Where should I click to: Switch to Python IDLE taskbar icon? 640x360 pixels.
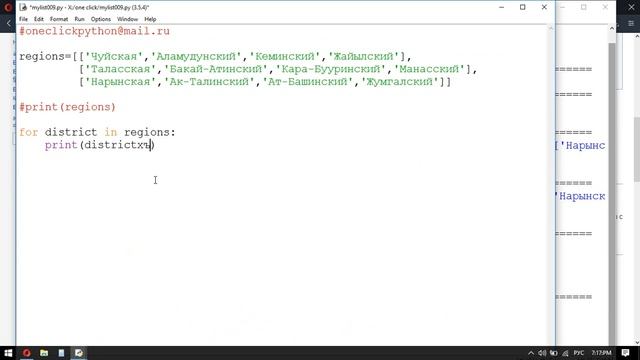click(79, 353)
